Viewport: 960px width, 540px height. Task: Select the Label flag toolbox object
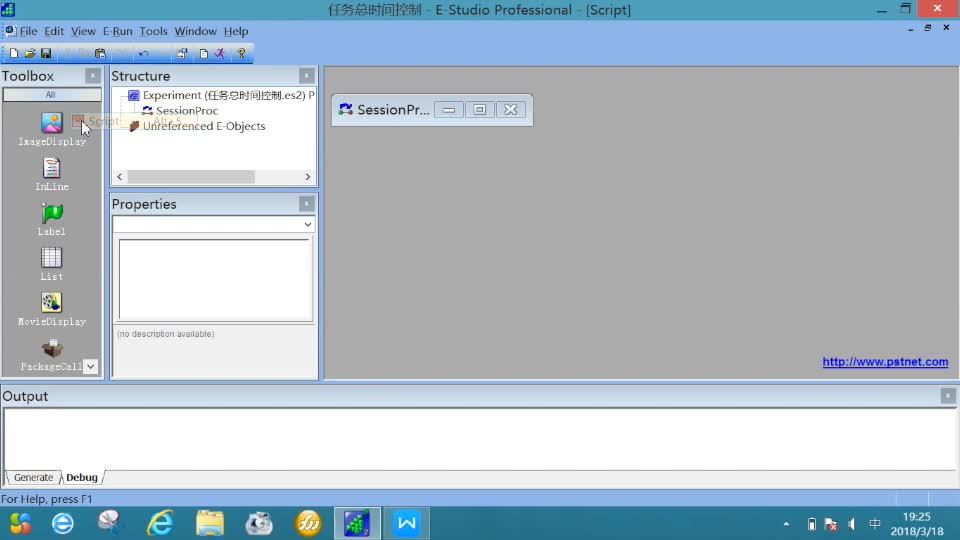51,219
